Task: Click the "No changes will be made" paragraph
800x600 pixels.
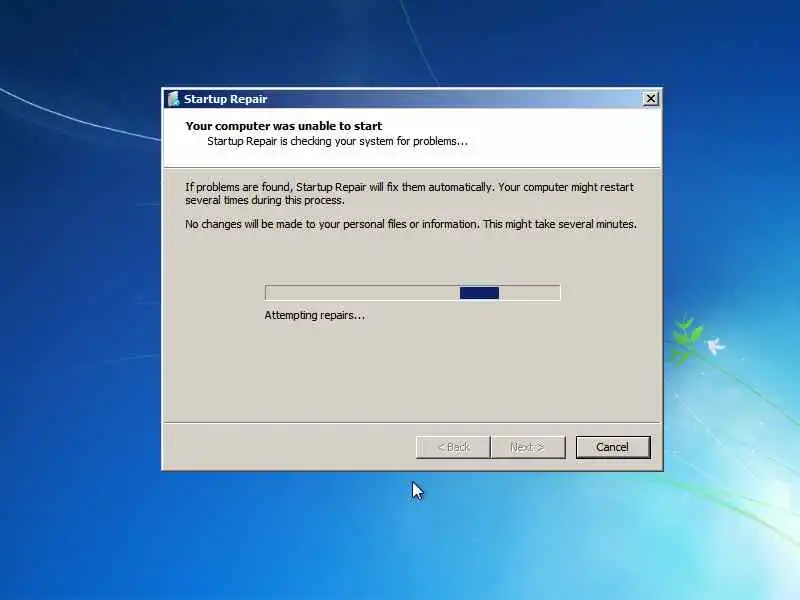Action: (x=411, y=224)
